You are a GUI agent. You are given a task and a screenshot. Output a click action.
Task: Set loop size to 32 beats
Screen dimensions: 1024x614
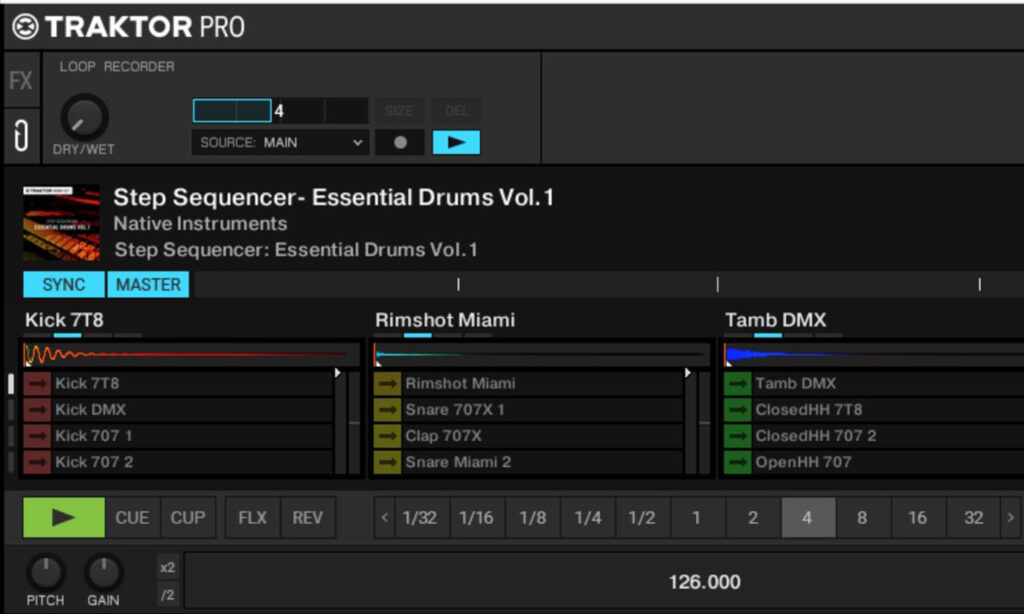point(974,517)
